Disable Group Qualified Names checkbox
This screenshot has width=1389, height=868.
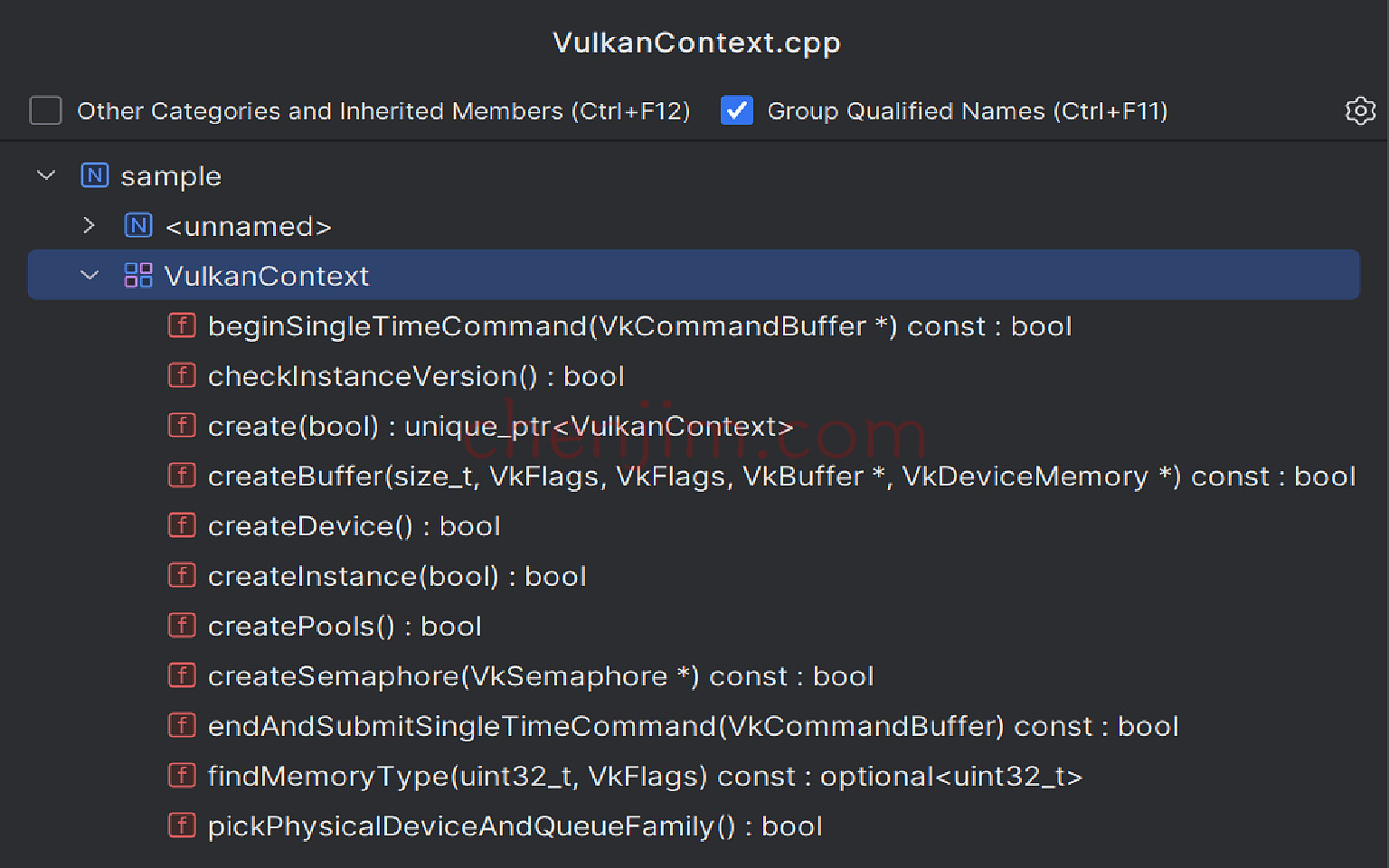(x=737, y=110)
